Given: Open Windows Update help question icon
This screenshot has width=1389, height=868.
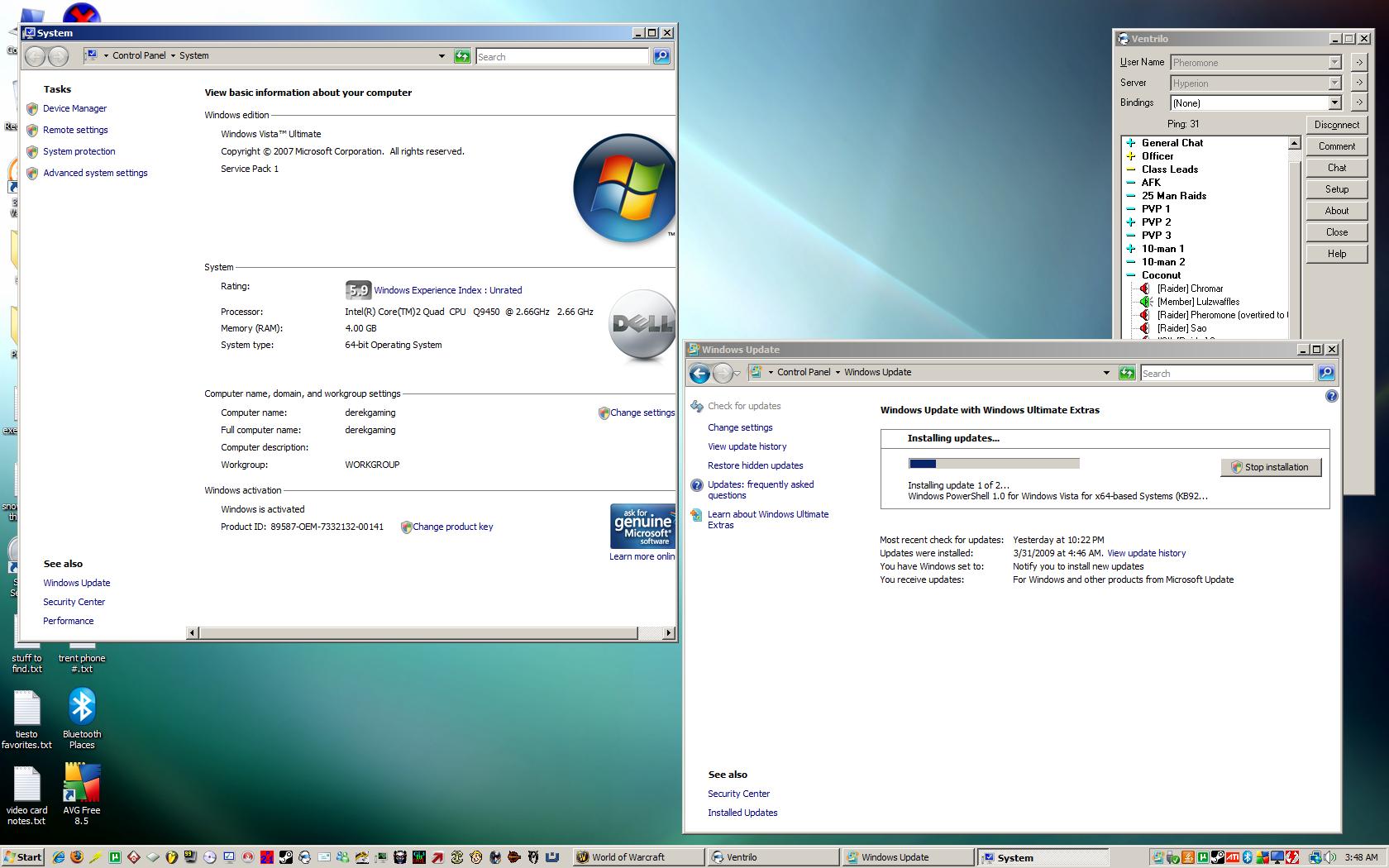Looking at the screenshot, I should coord(1331,396).
